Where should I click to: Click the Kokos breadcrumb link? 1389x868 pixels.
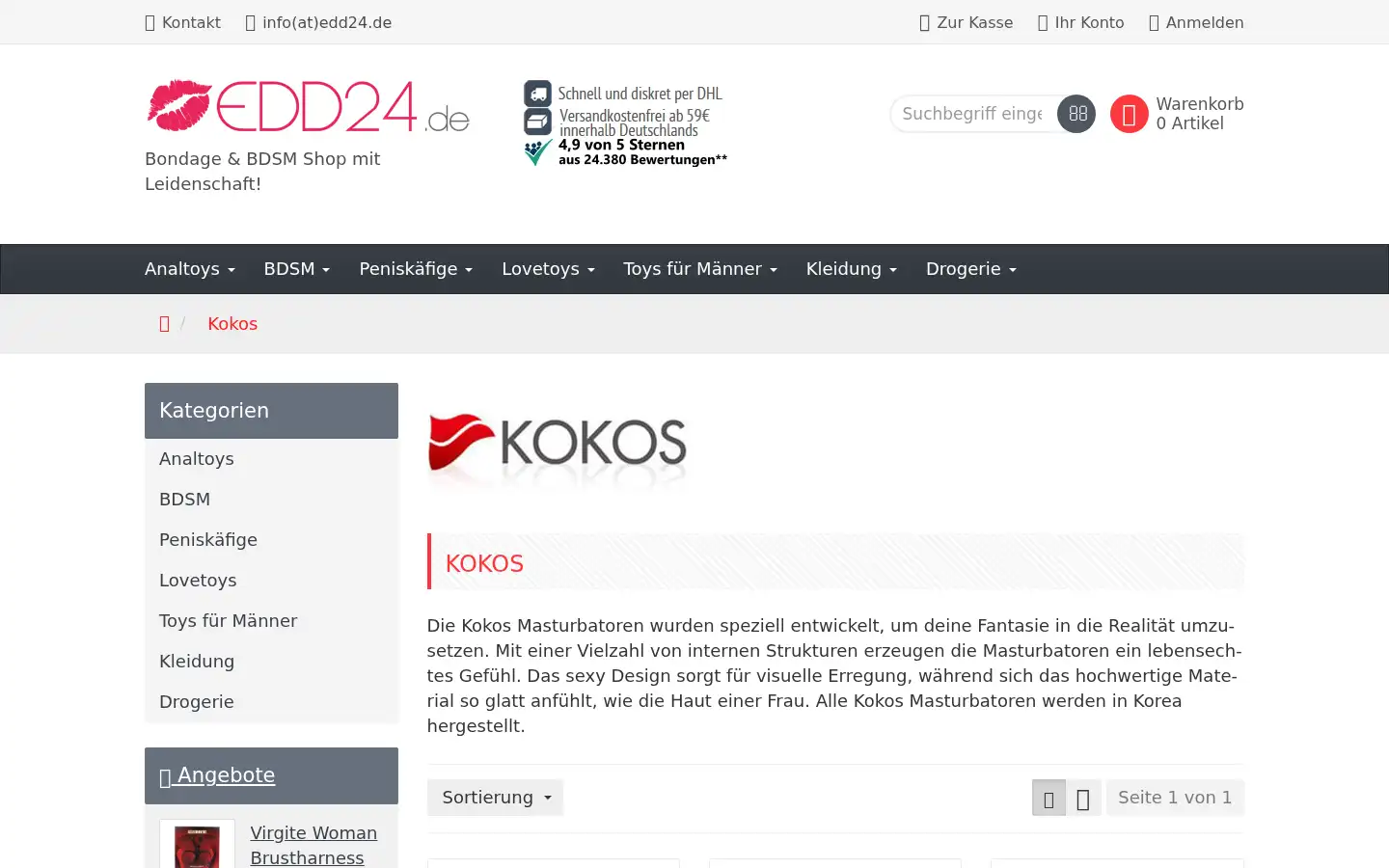pyautogui.click(x=232, y=324)
